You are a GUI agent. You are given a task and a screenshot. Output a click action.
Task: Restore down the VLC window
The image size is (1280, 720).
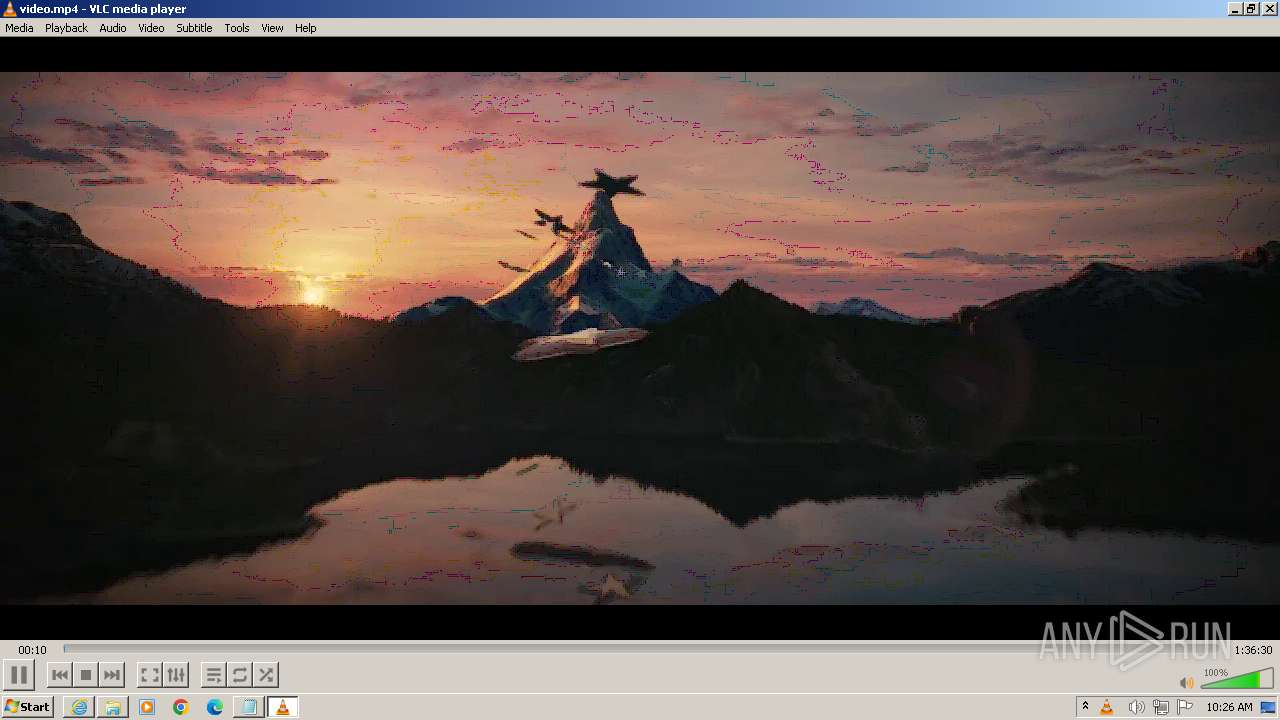click(1251, 9)
